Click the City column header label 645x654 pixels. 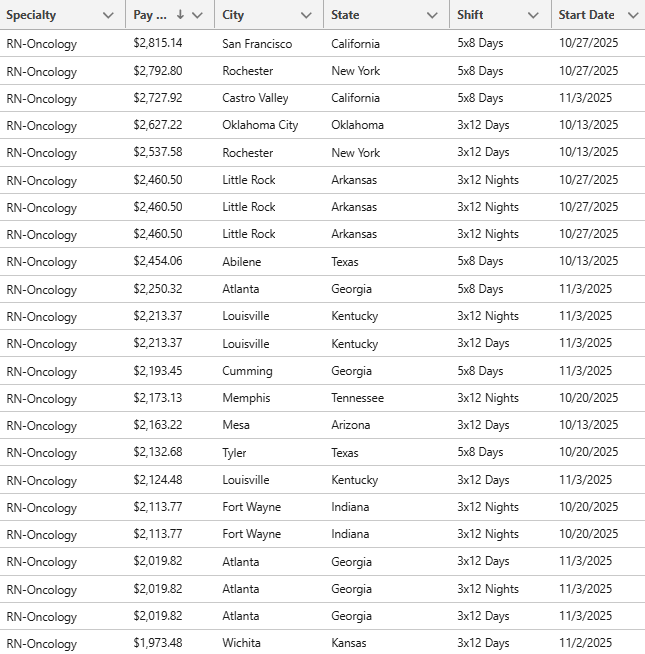pos(233,15)
